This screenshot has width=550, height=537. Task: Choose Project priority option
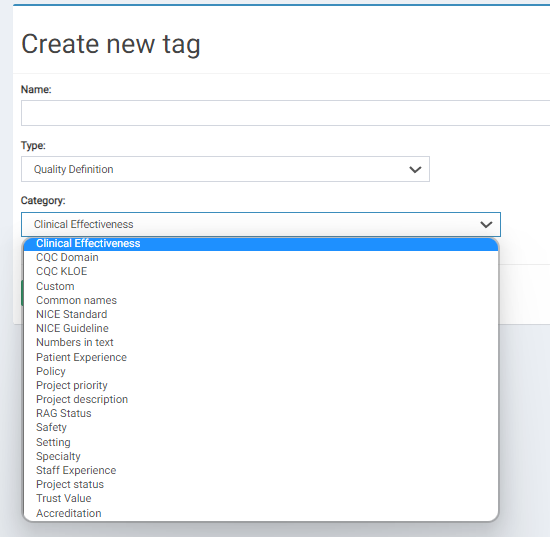[261, 385]
